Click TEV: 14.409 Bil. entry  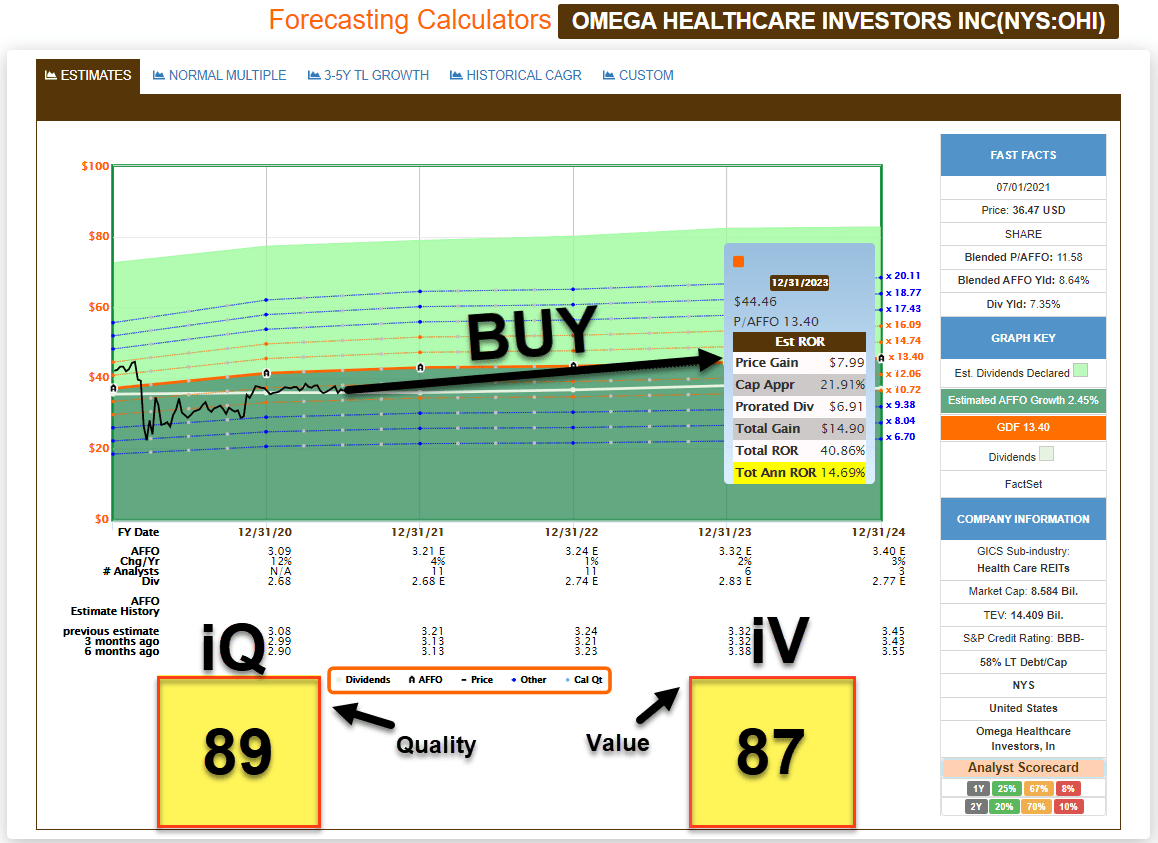point(1023,615)
